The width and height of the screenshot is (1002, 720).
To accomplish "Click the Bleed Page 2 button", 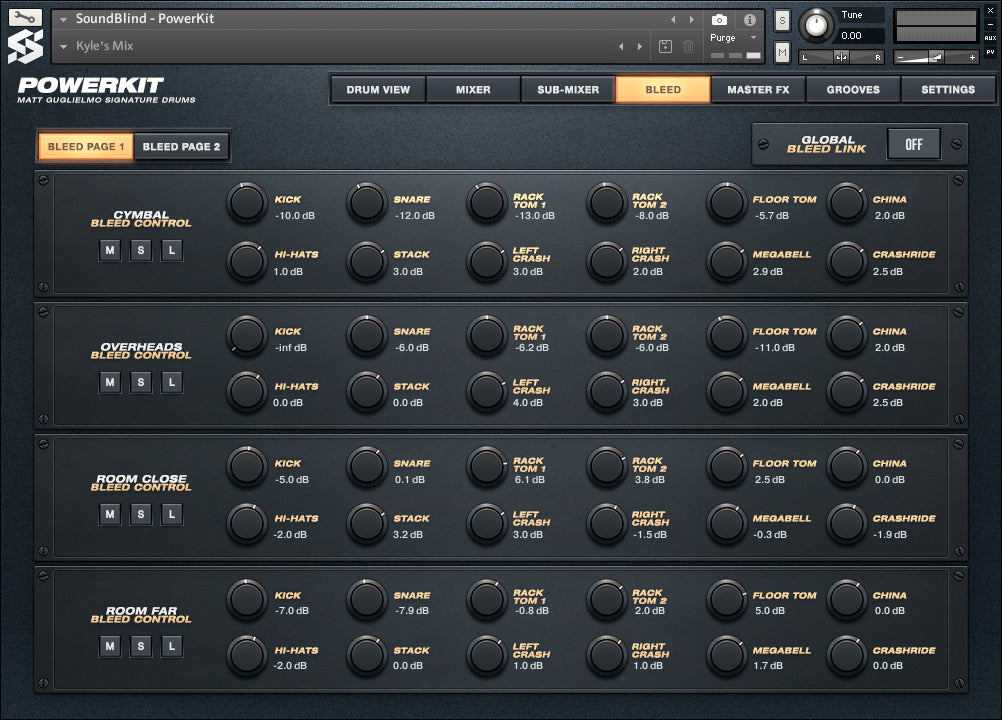I will point(181,147).
